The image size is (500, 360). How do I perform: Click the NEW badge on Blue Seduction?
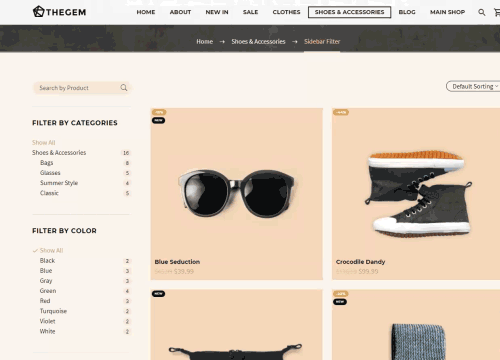158,120
